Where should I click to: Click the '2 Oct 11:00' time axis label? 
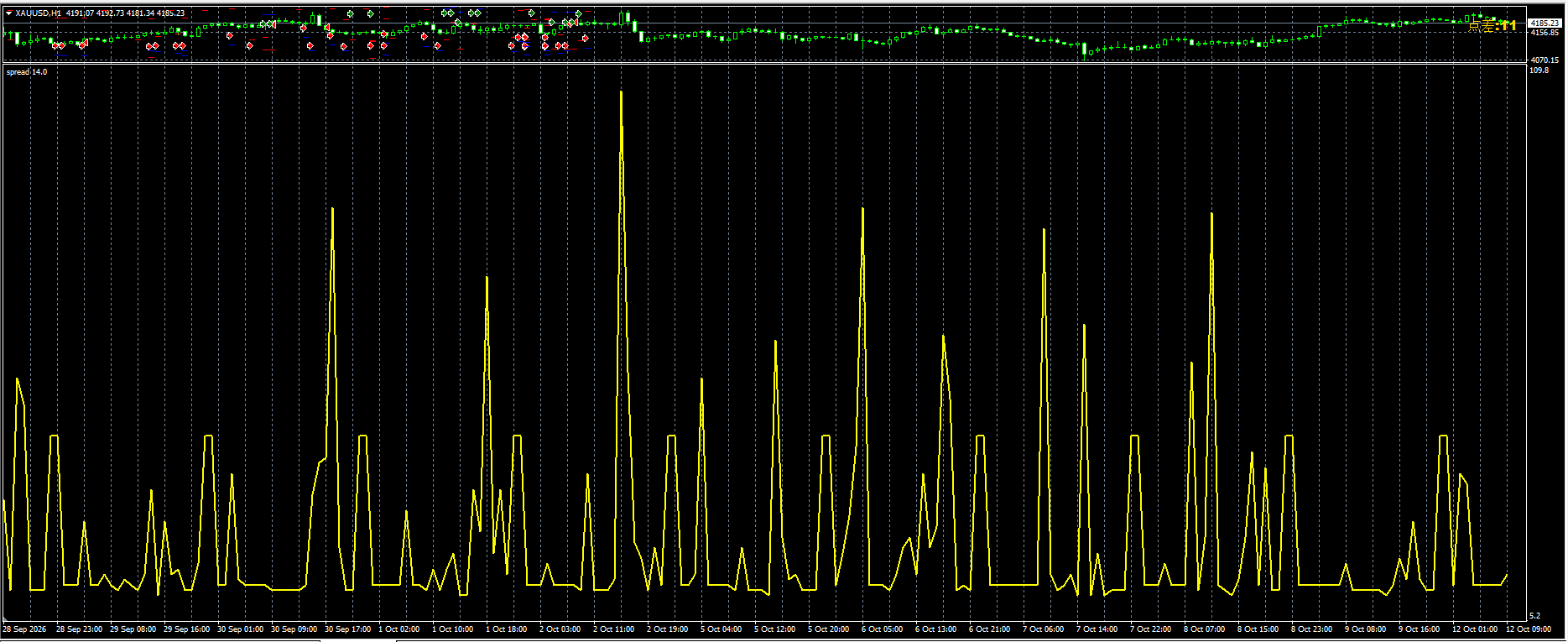click(614, 629)
